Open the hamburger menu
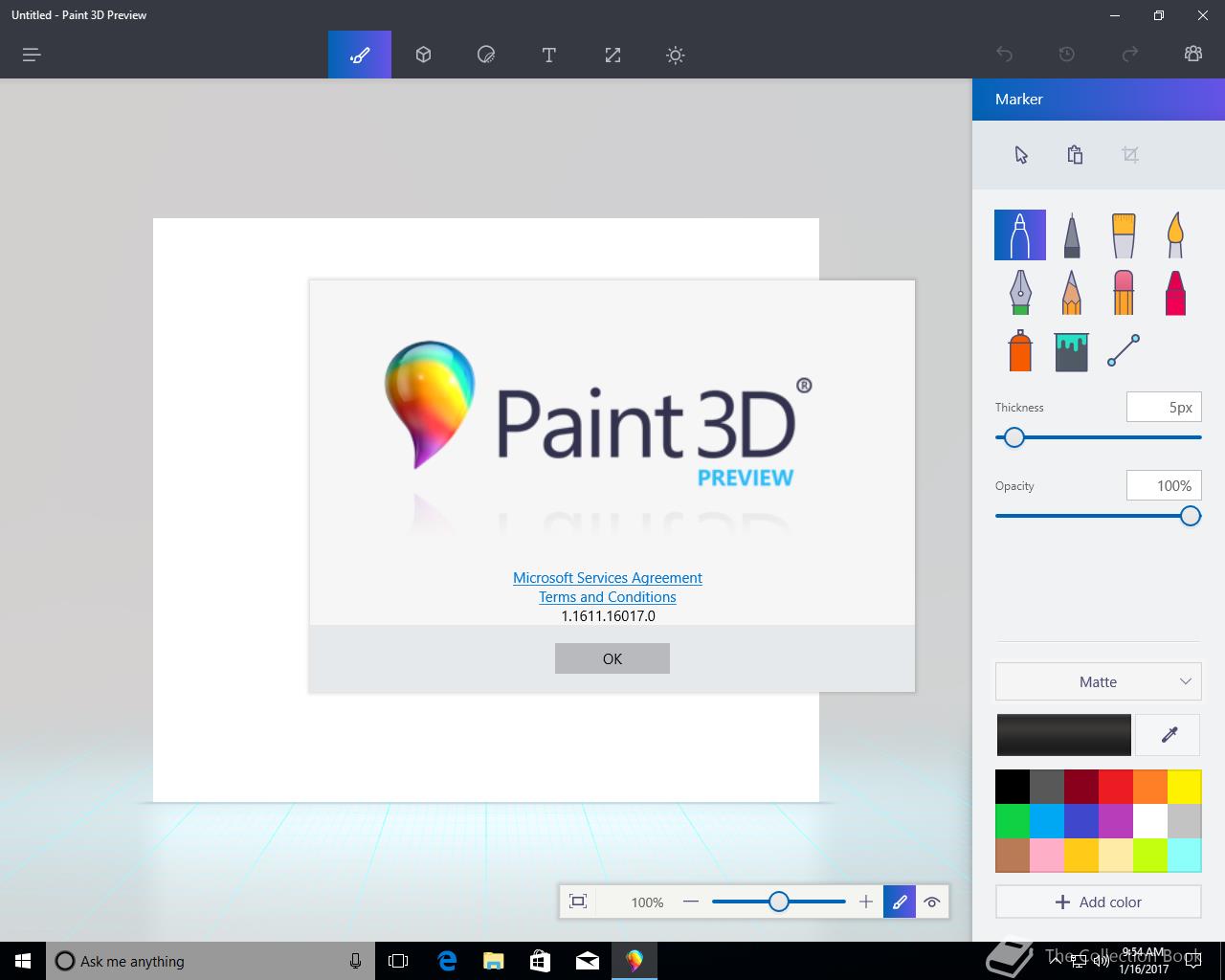The height and width of the screenshot is (980, 1225). tap(32, 55)
